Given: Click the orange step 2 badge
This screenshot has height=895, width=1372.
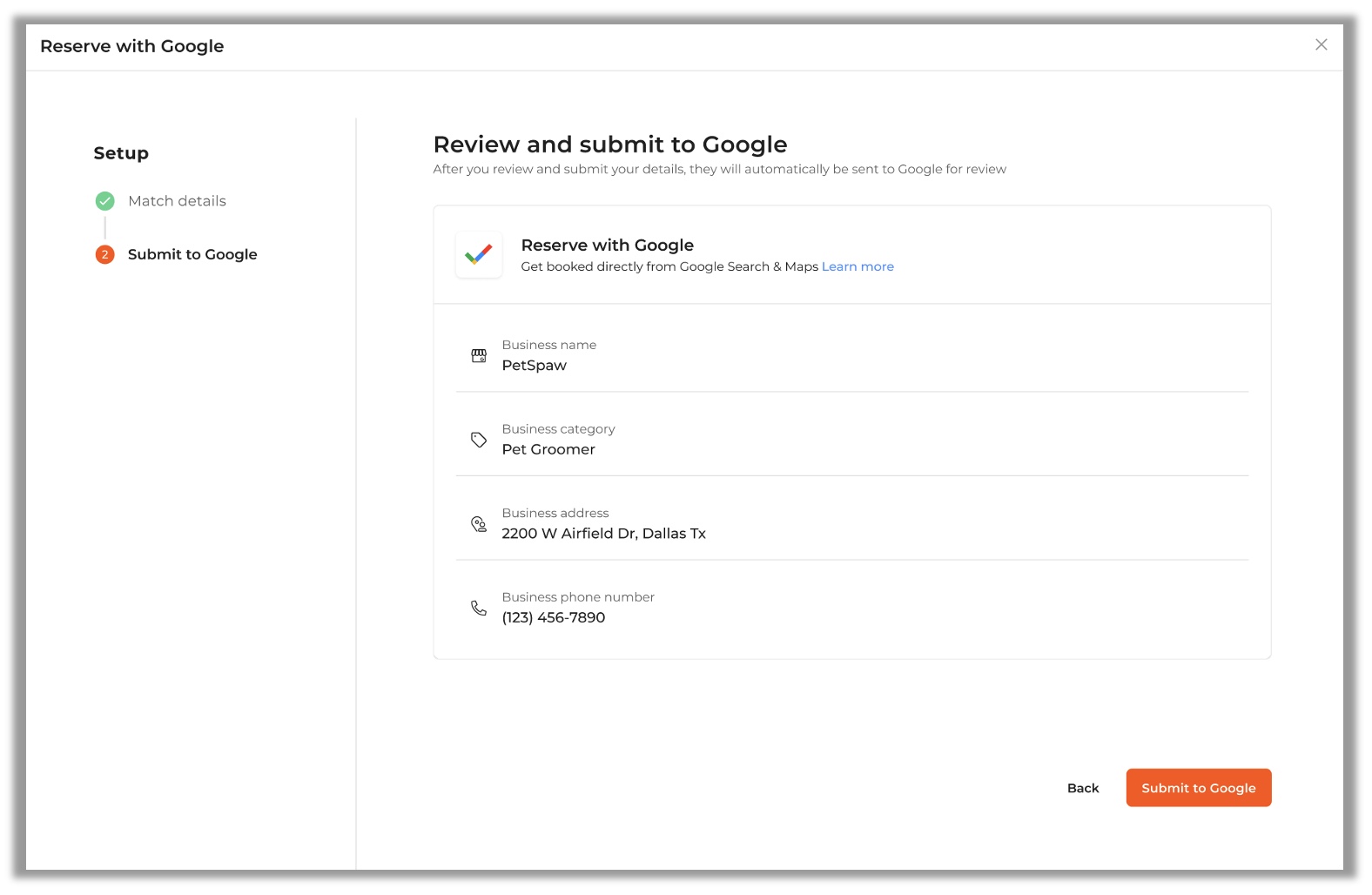Looking at the screenshot, I should click(x=104, y=254).
